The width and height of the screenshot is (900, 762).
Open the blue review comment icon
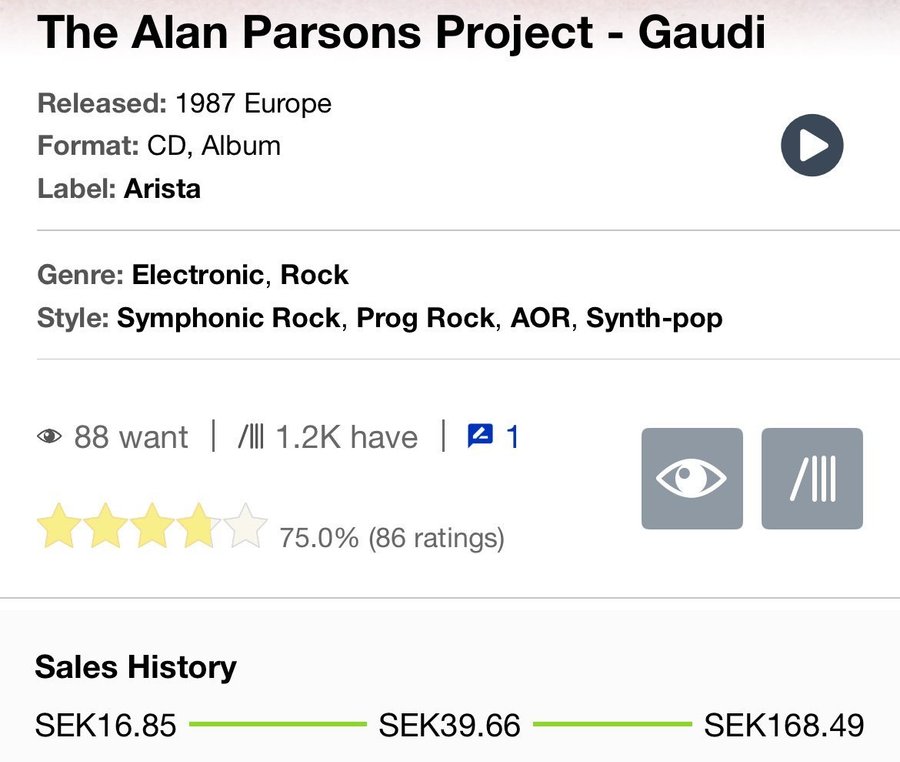coord(480,436)
